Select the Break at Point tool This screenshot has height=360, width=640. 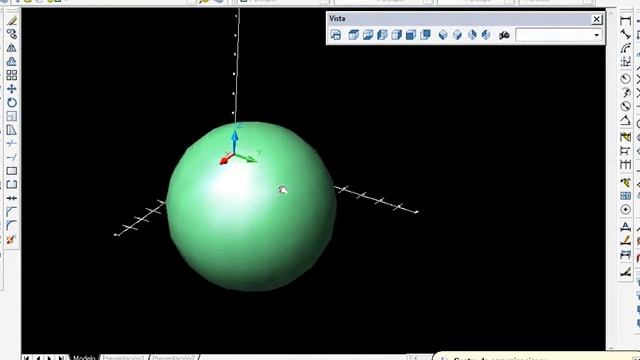11,171
